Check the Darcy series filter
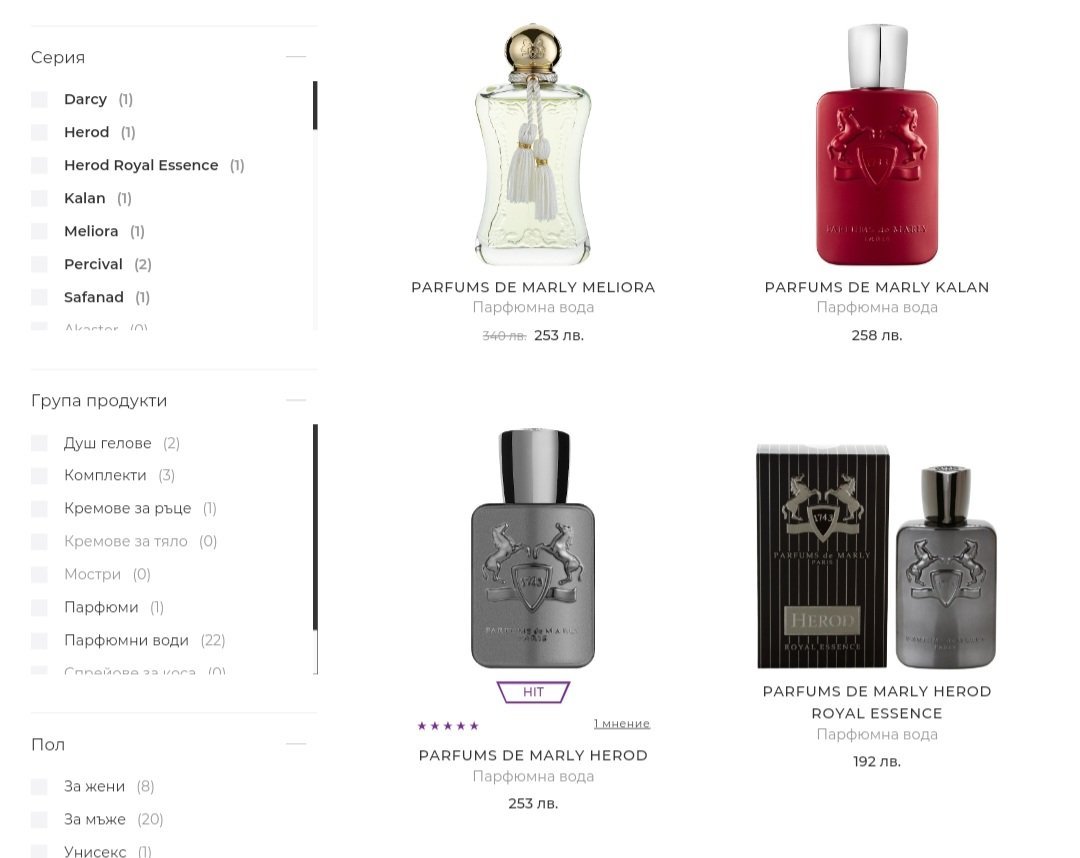 39,99
